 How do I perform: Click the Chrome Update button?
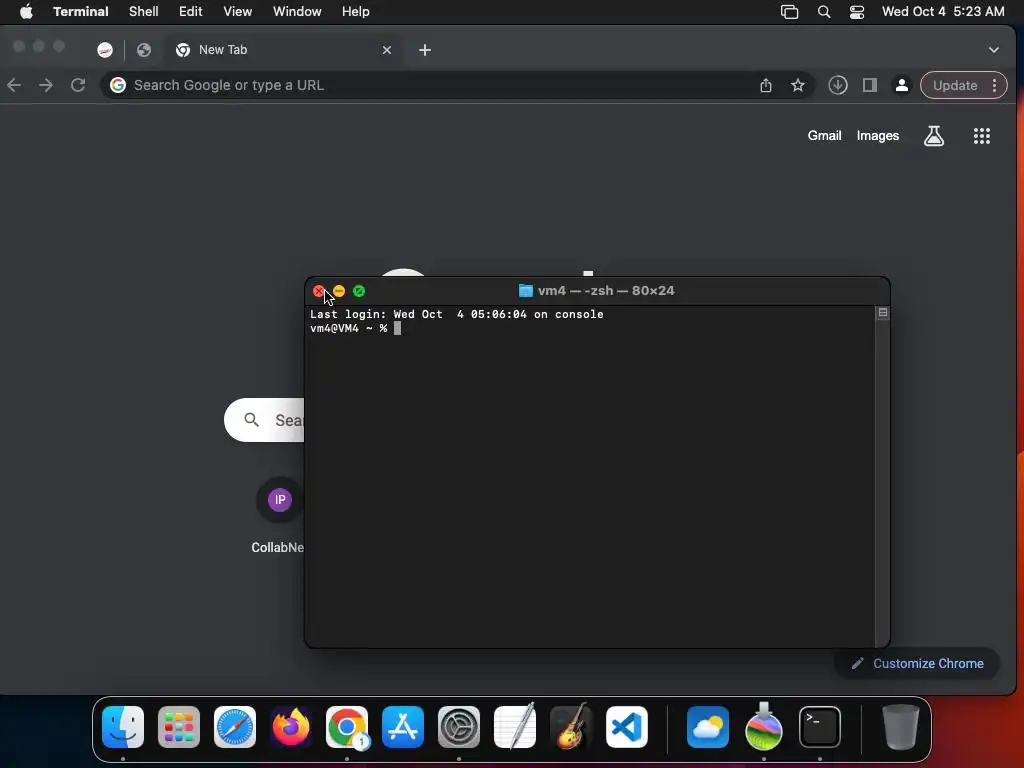tap(955, 86)
